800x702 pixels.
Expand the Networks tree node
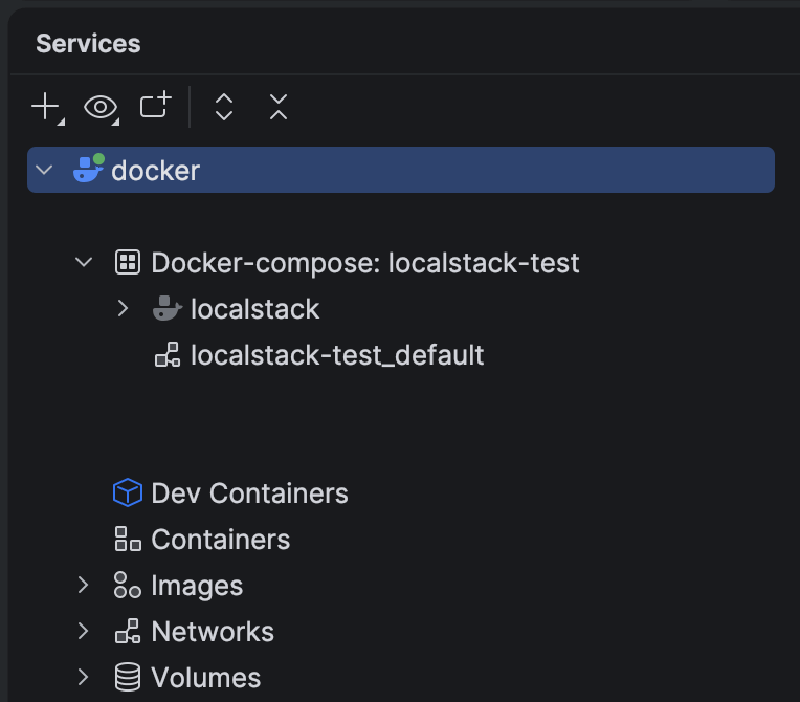click(83, 631)
